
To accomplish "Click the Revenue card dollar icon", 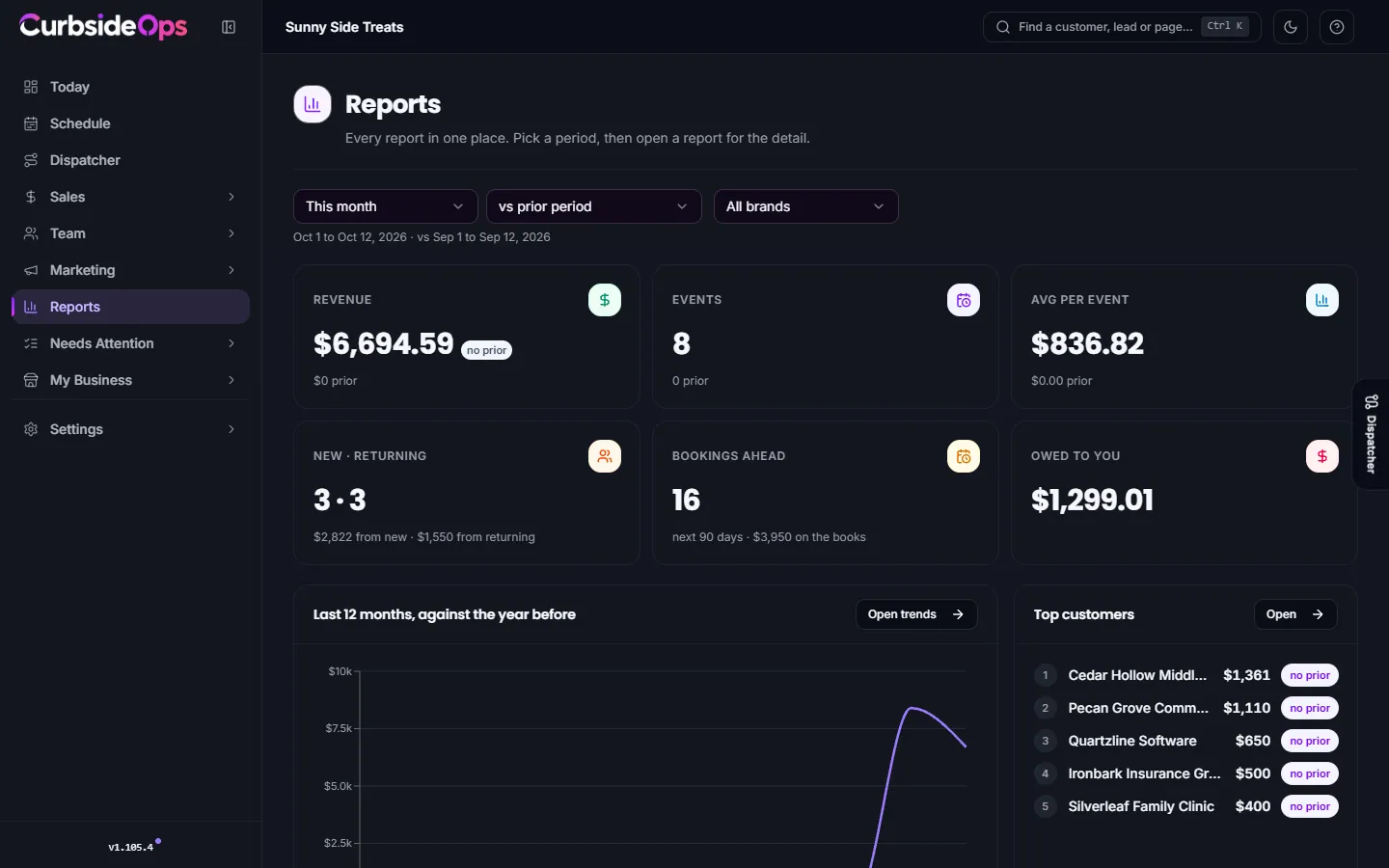I will click(x=605, y=300).
